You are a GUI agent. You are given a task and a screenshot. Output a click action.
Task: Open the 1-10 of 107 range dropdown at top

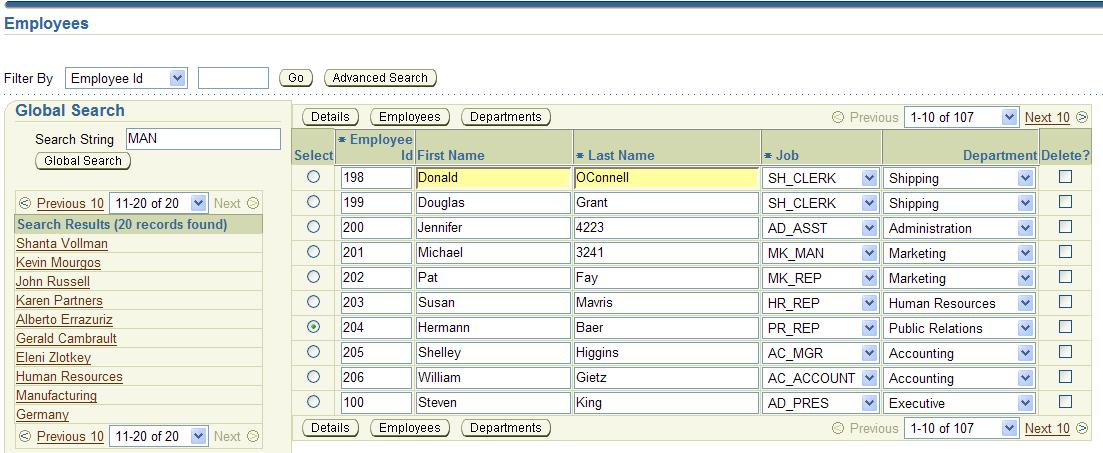[x=1008, y=118]
